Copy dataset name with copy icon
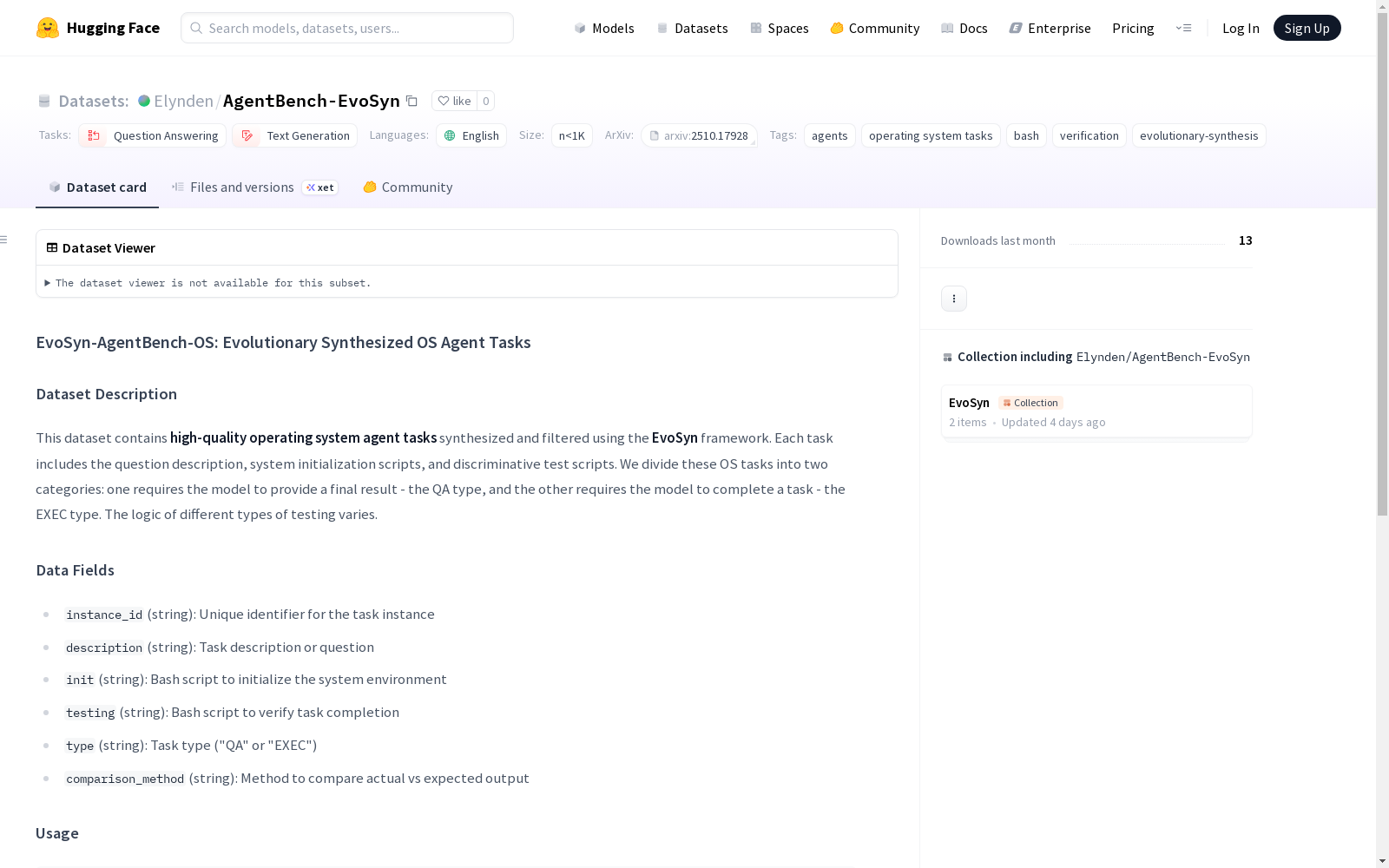The width and height of the screenshot is (1389, 868). tap(412, 102)
